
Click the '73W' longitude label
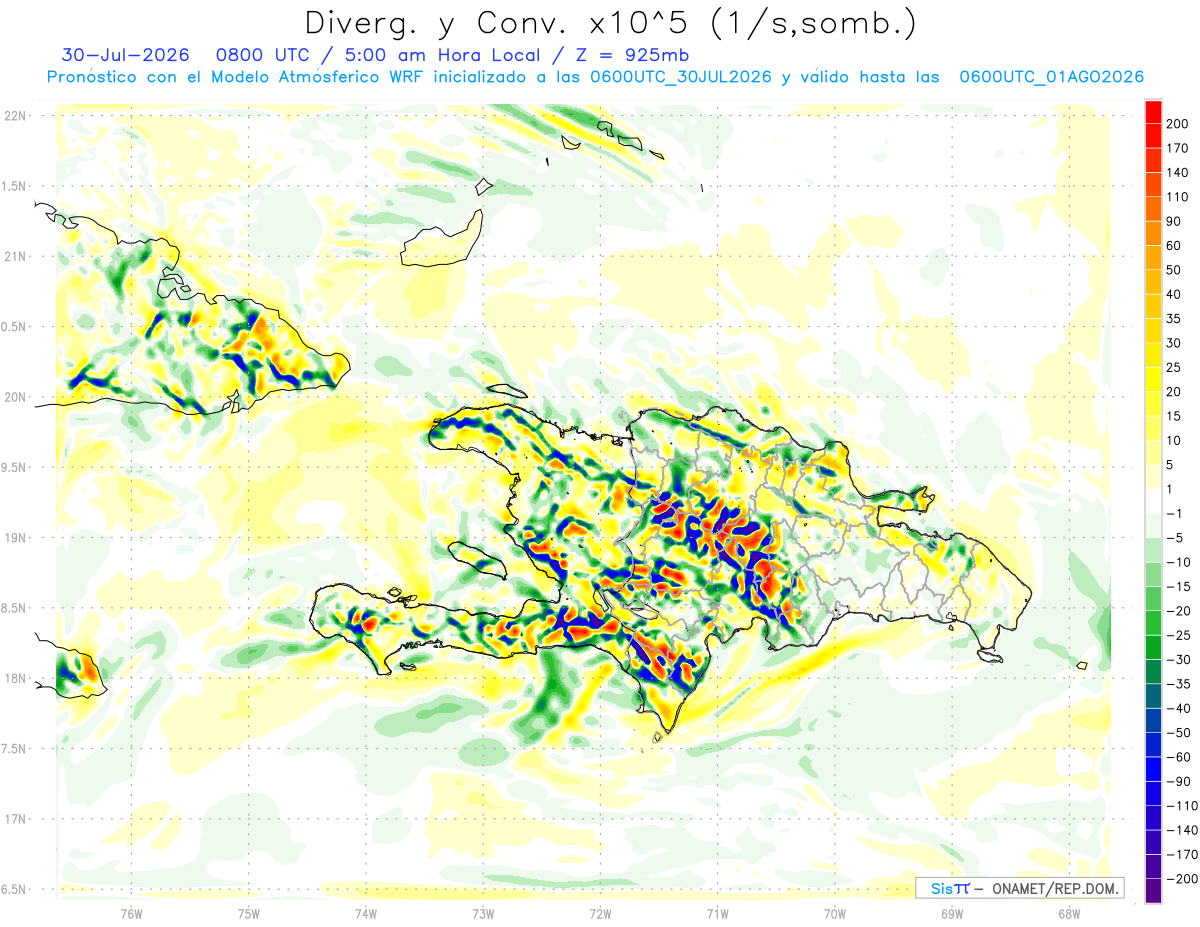tap(483, 914)
